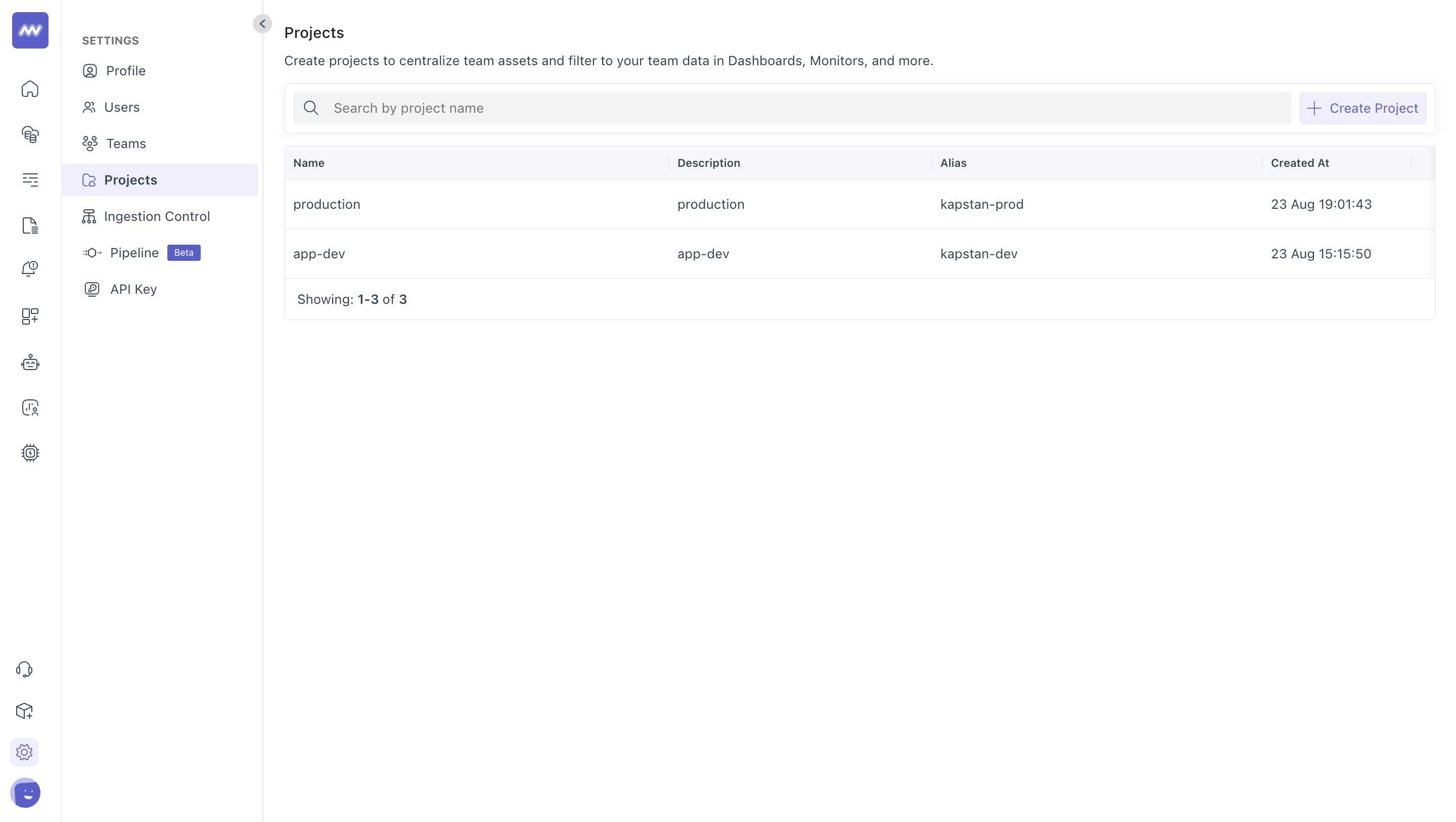1456x822 pixels.
Task: Collapse the left settings sidebar
Action: [262, 23]
